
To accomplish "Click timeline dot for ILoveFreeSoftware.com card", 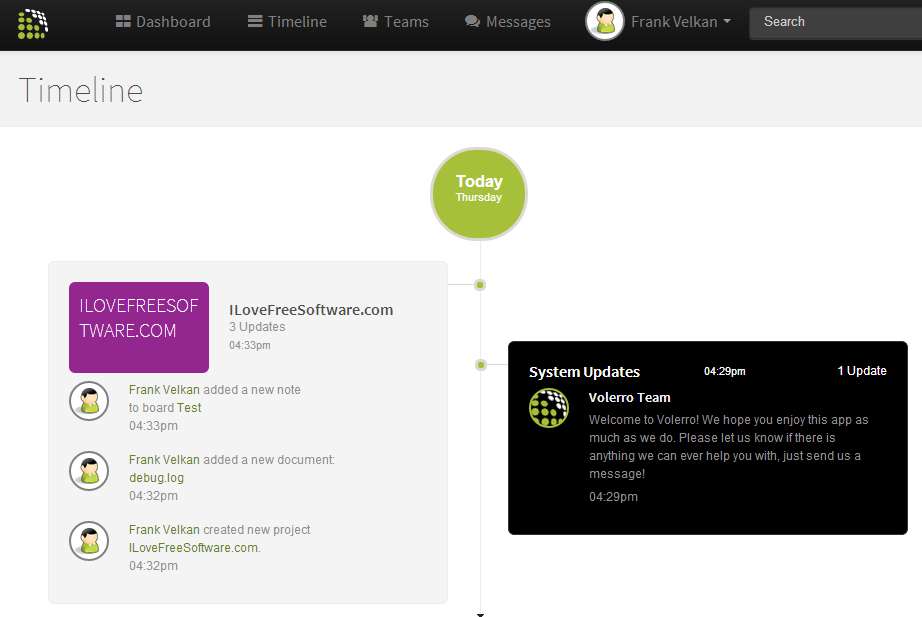I will (480, 285).
